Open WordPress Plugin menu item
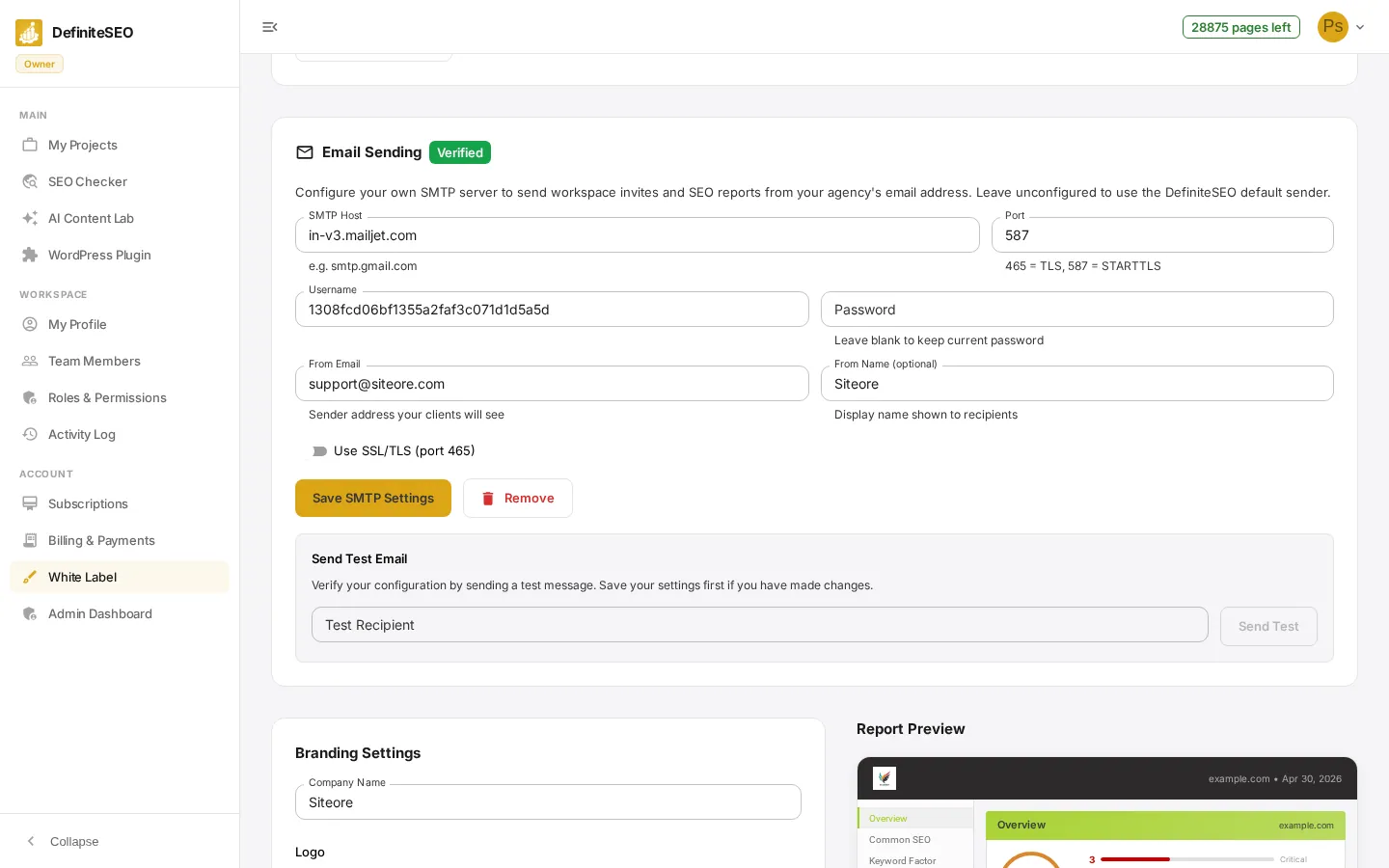 click(120, 255)
